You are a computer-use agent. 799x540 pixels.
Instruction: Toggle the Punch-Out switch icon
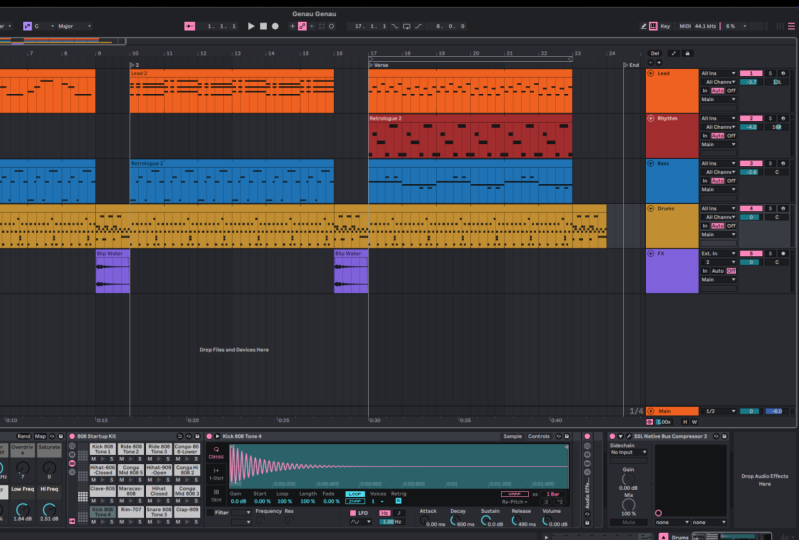point(418,26)
